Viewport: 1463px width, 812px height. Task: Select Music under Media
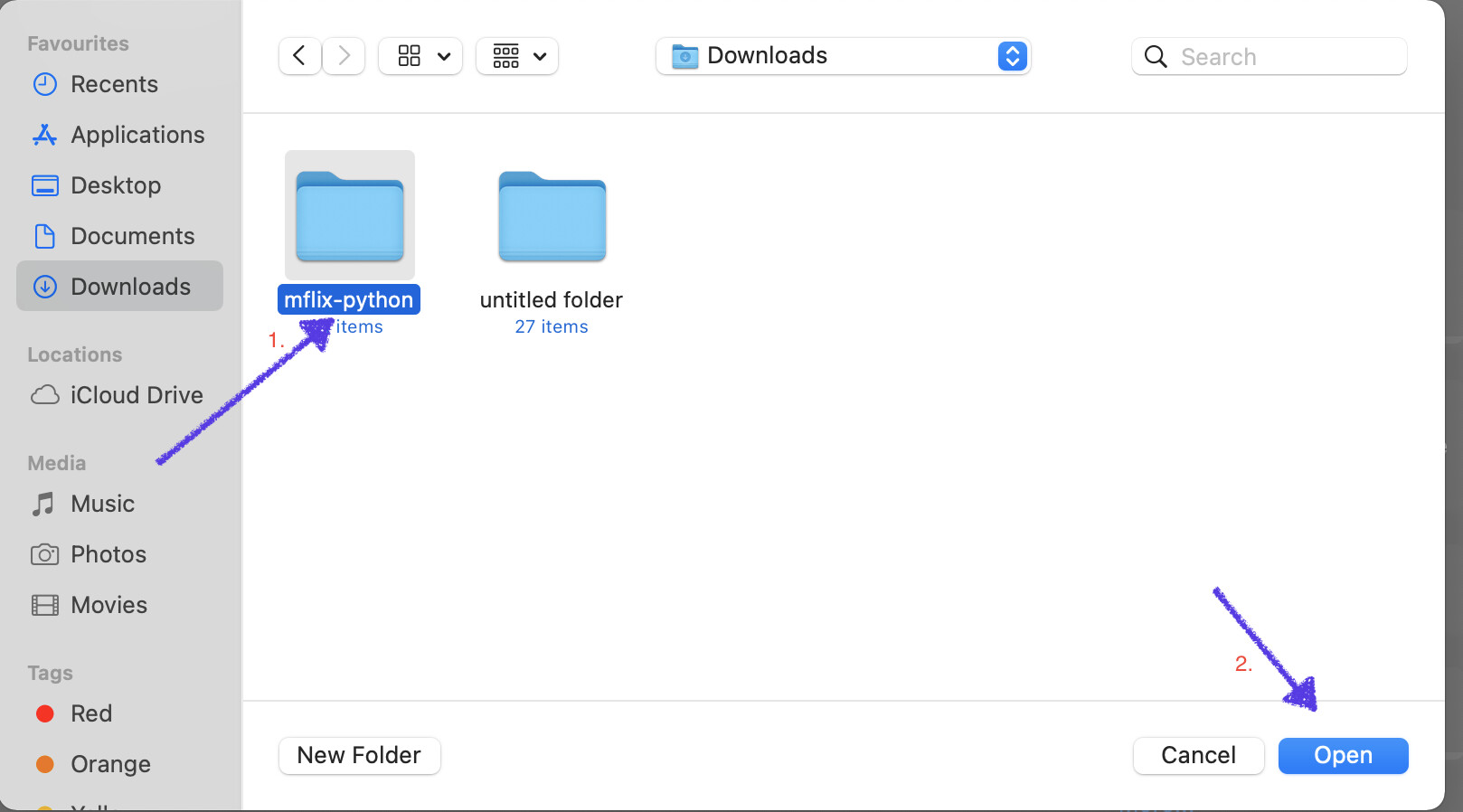tap(102, 504)
